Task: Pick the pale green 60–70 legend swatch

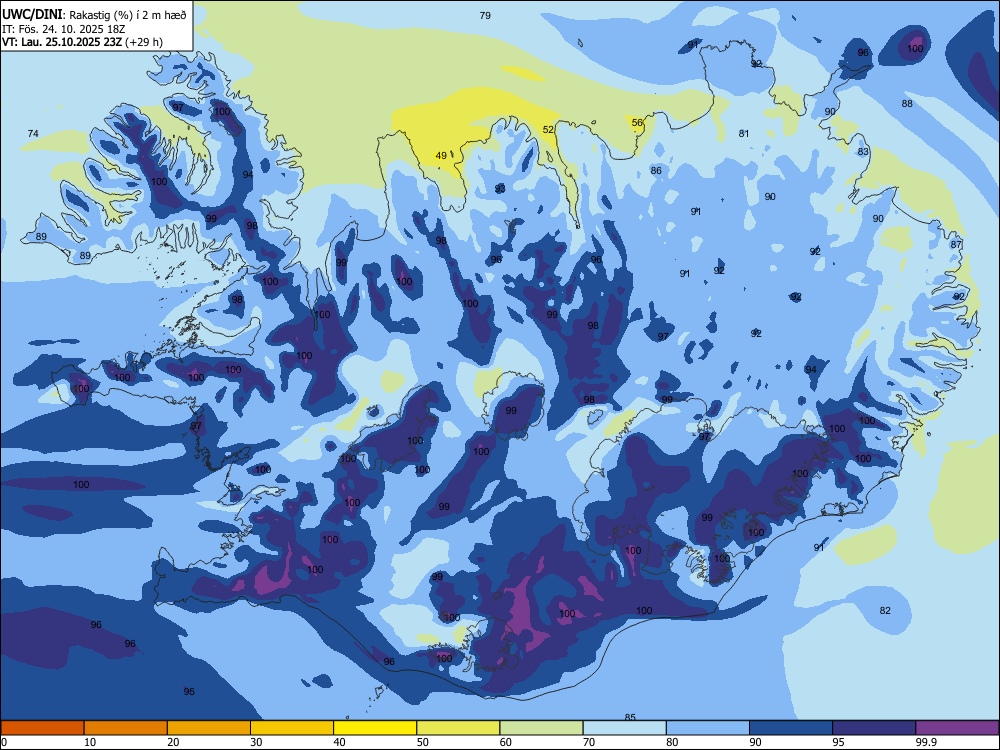Action: tap(541, 728)
